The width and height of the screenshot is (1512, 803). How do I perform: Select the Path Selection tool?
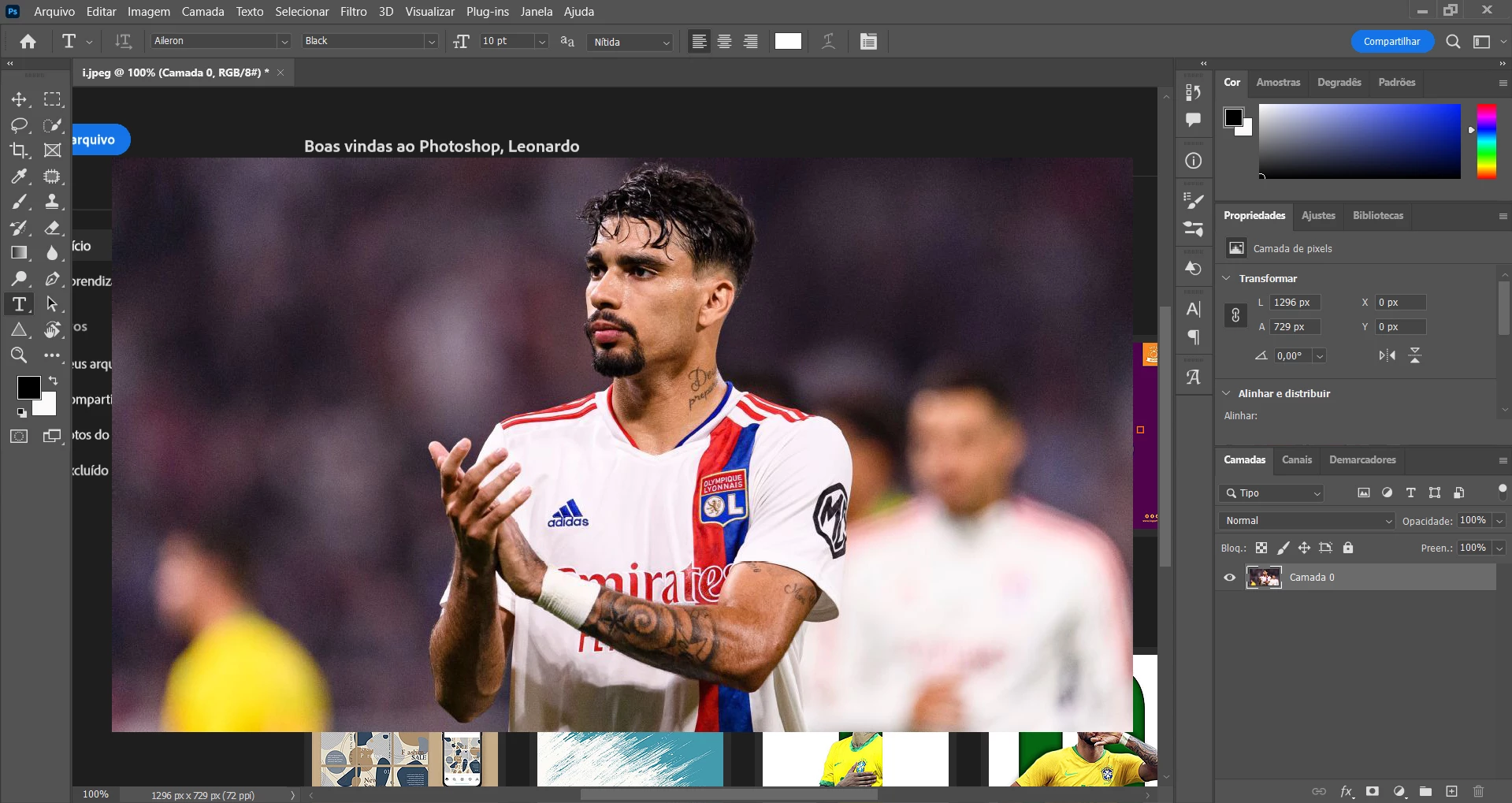pyautogui.click(x=52, y=304)
